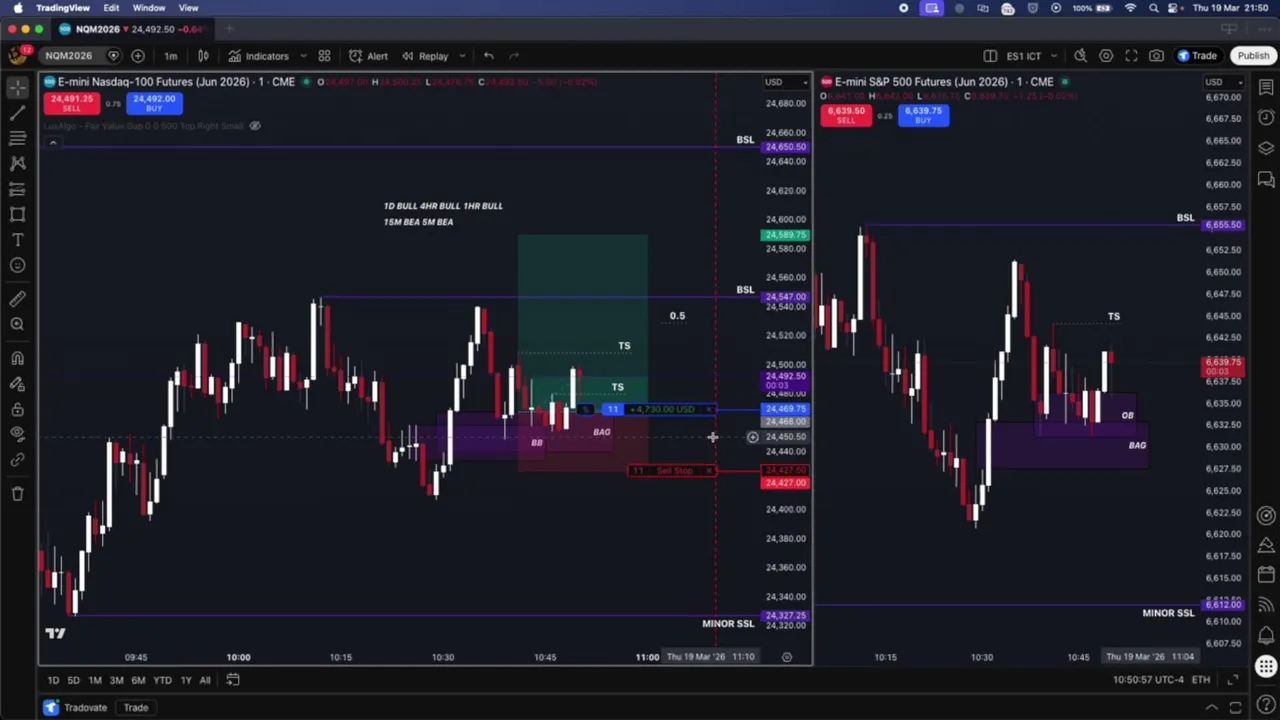The height and width of the screenshot is (720, 1280).
Task: Undo the last chart action
Action: pyautogui.click(x=488, y=56)
